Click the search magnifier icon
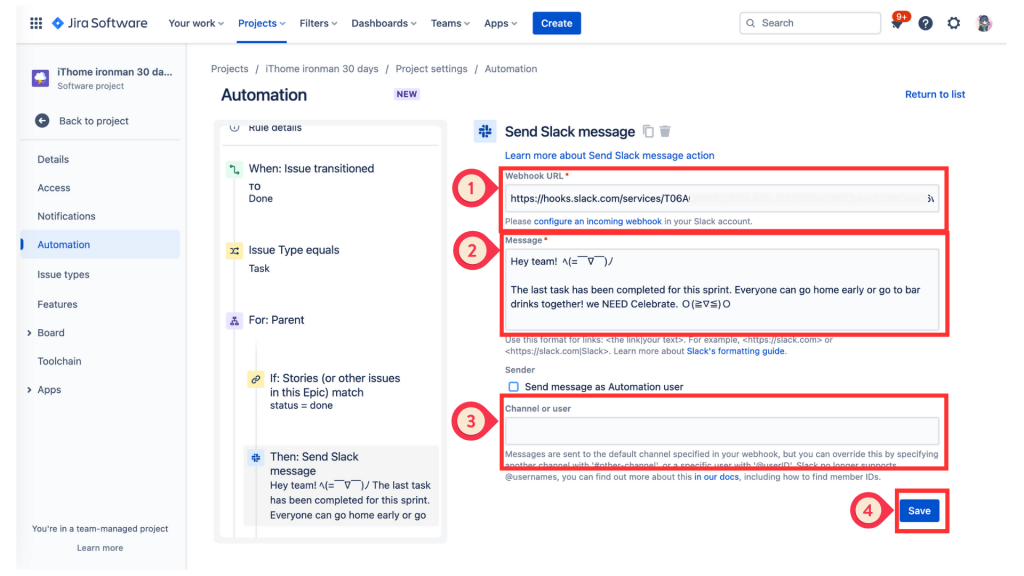Screen dimensions: 1024x576 (x=750, y=23)
